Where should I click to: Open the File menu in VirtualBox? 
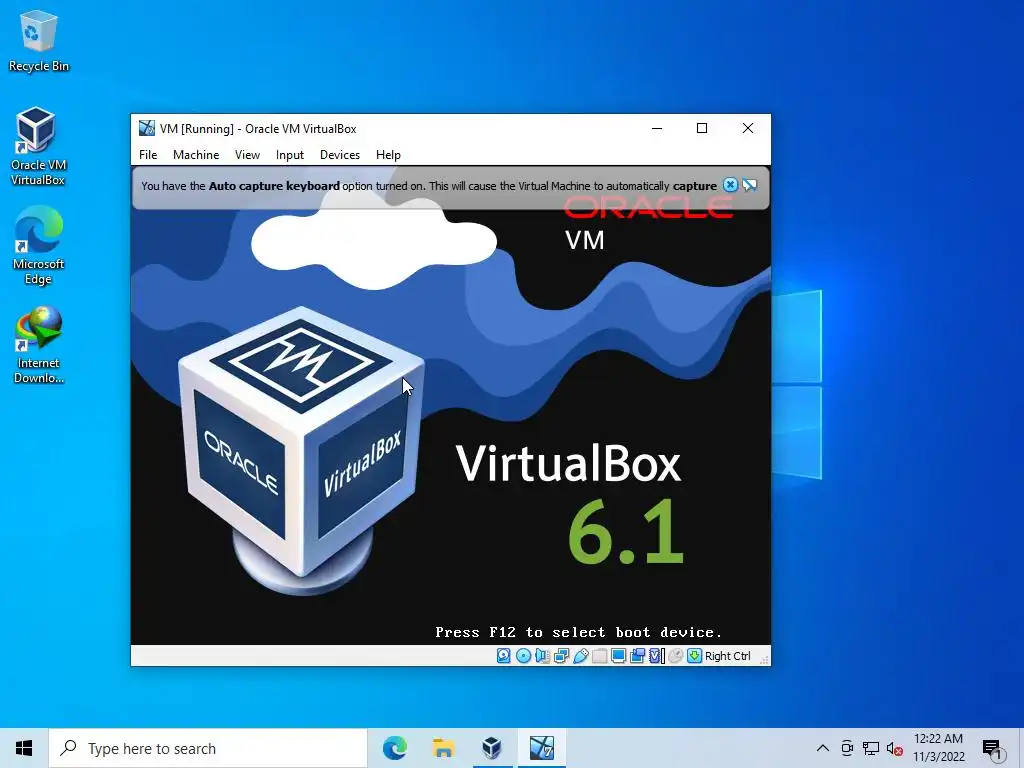(148, 155)
